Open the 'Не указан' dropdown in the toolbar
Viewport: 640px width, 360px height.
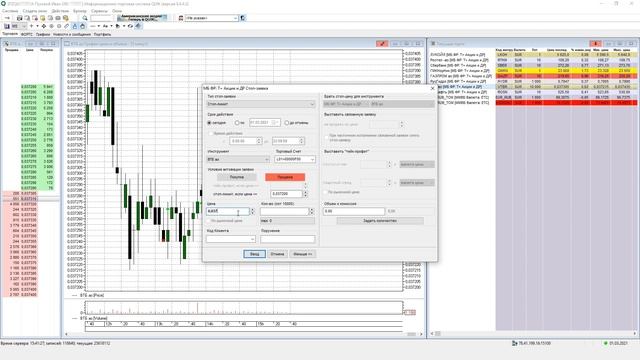tap(211, 18)
